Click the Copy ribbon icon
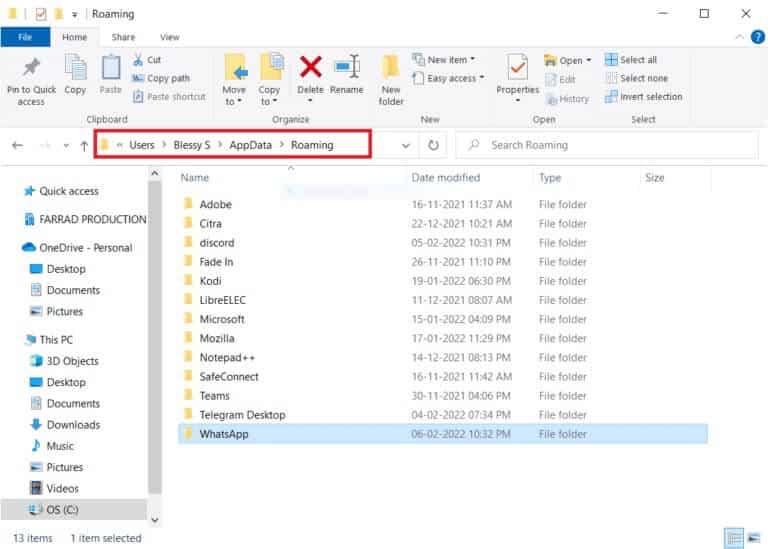 75,67
